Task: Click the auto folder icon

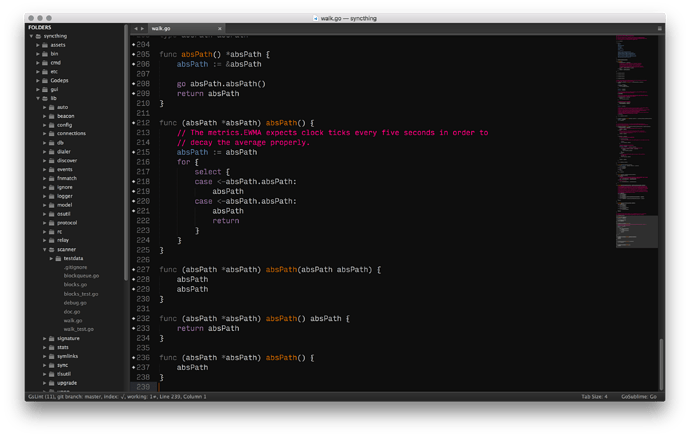Action: pyautogui.click(x=51, y=107)
